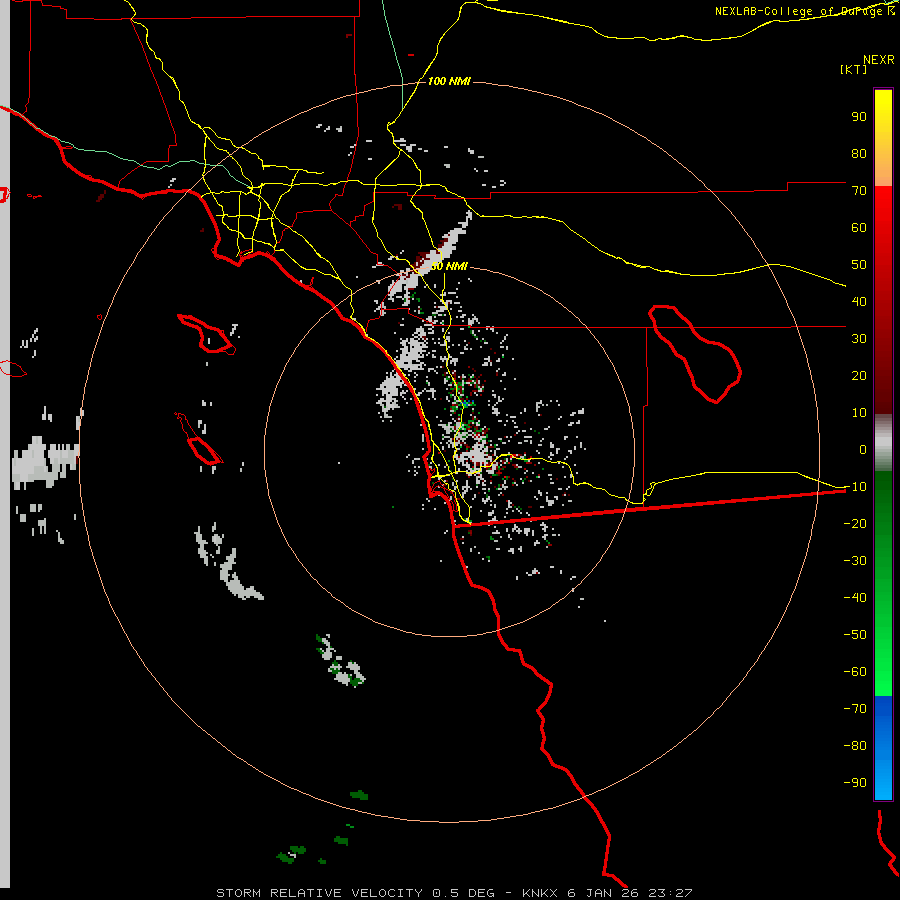Click the -60 value on velocity scale
This screenshot has height=900, width=900.
click(855, 672)
